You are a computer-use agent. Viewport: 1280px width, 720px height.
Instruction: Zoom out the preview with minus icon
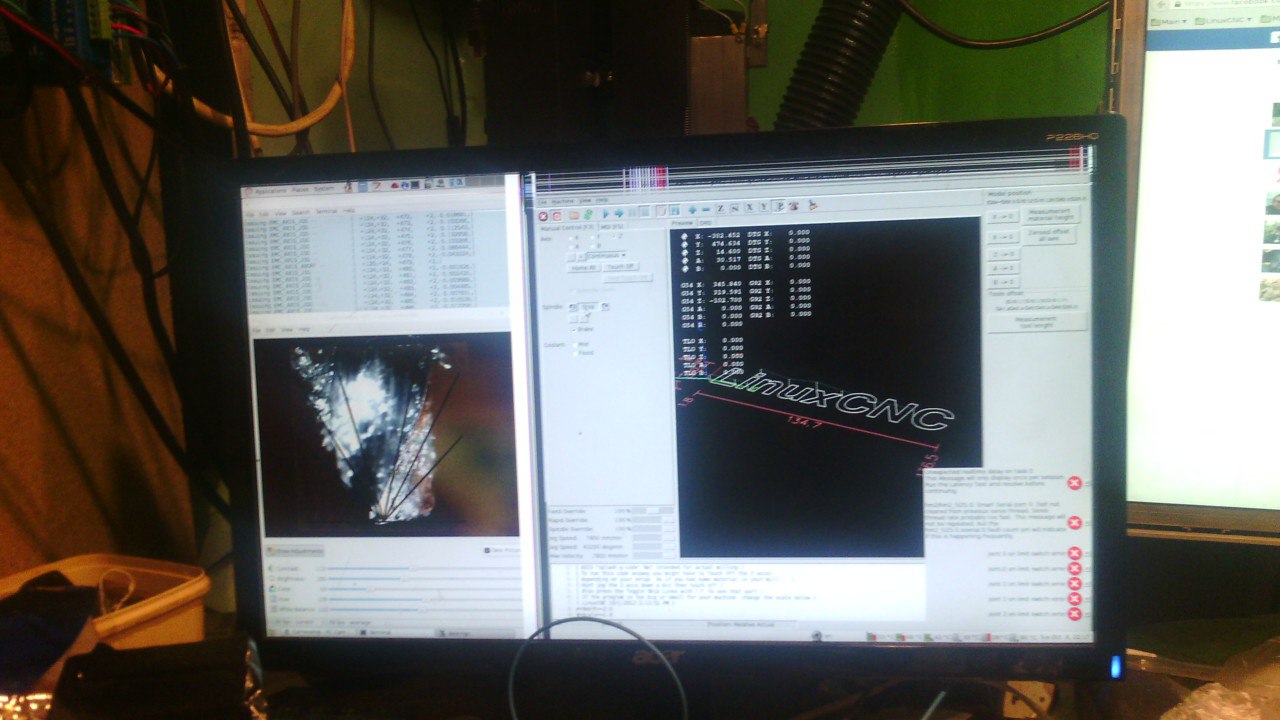click(705, 208)
